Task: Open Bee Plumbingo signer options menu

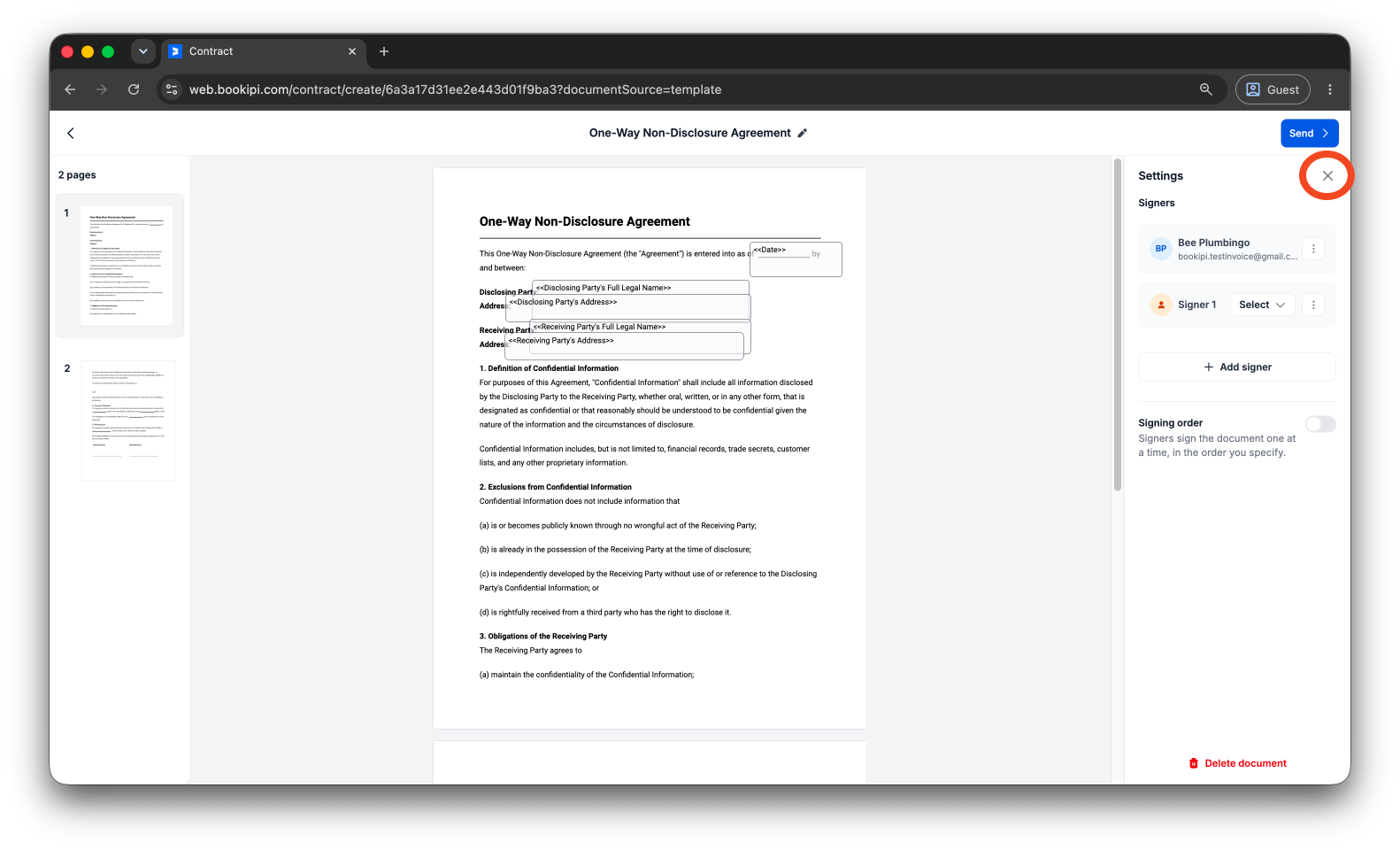Action: [1313, 249]
